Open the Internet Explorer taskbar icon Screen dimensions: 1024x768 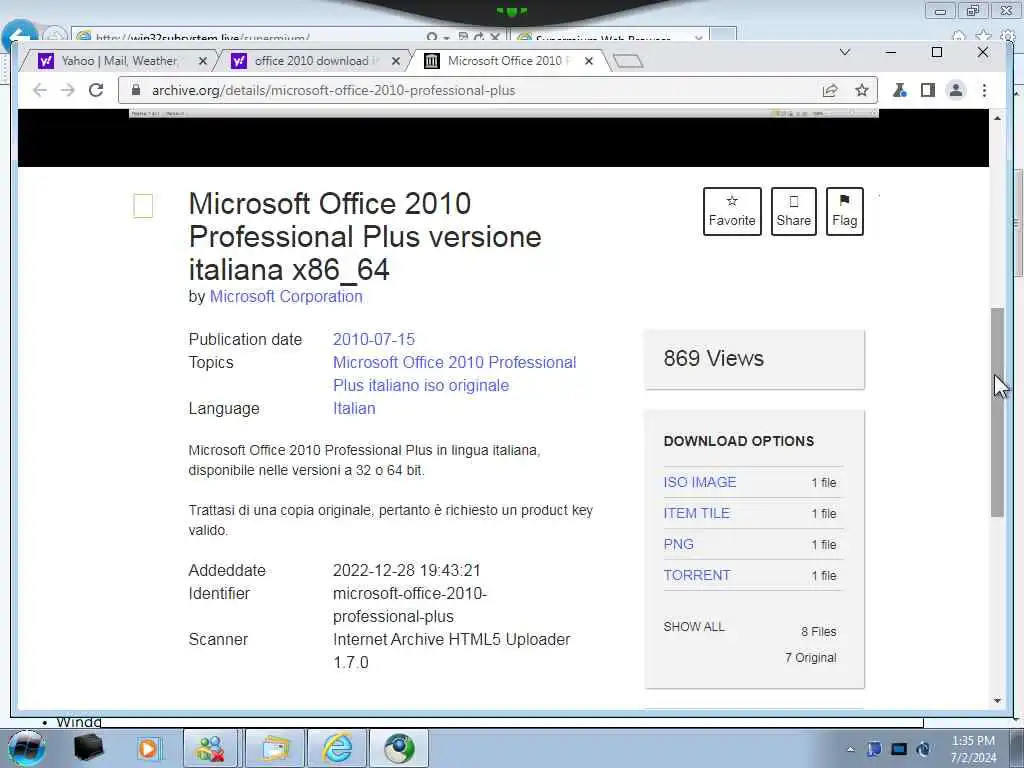[337, 748]
